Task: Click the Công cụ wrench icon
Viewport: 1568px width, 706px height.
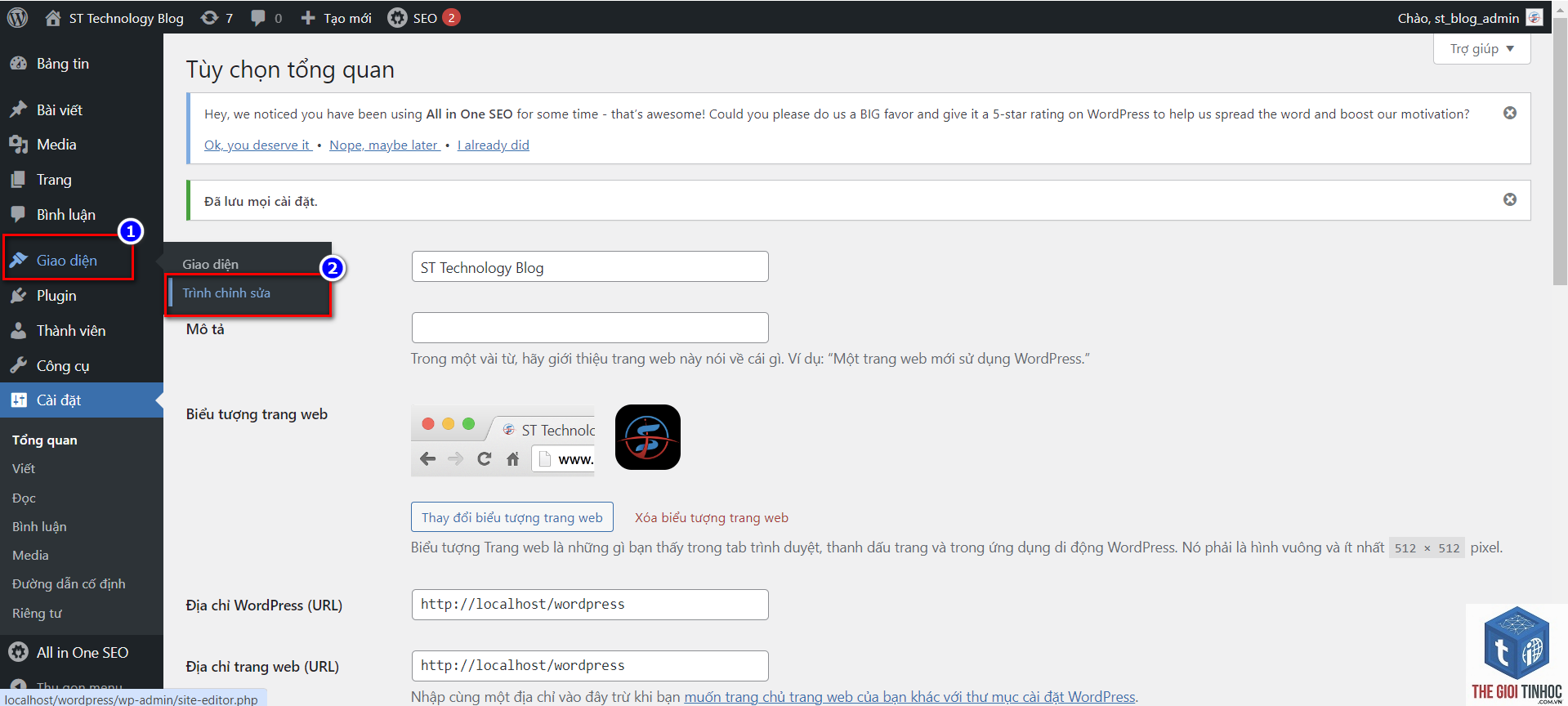Action: tap(18, 365)
